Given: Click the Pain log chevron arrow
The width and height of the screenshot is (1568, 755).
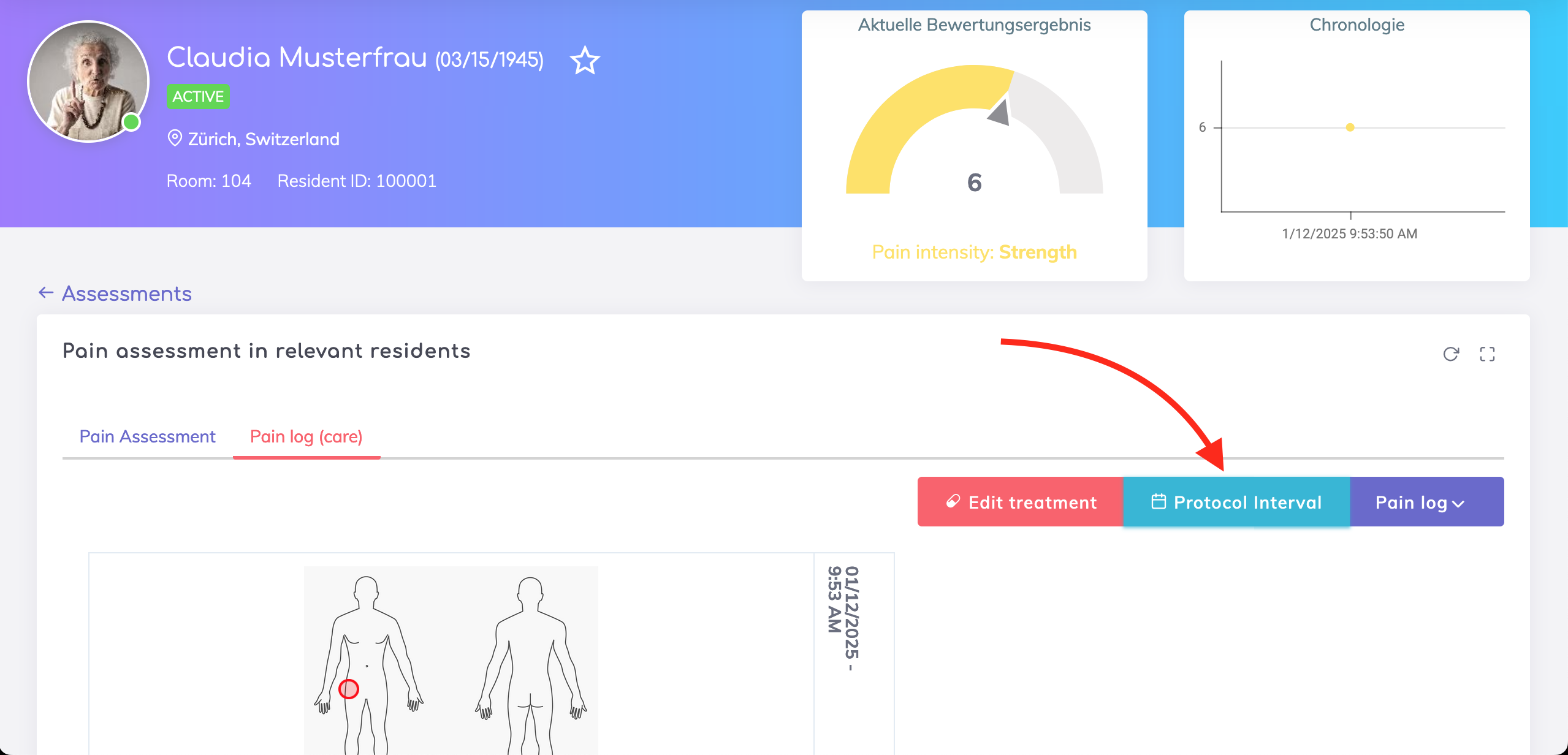Looking at the screenshot, I should click(1459, 504).
